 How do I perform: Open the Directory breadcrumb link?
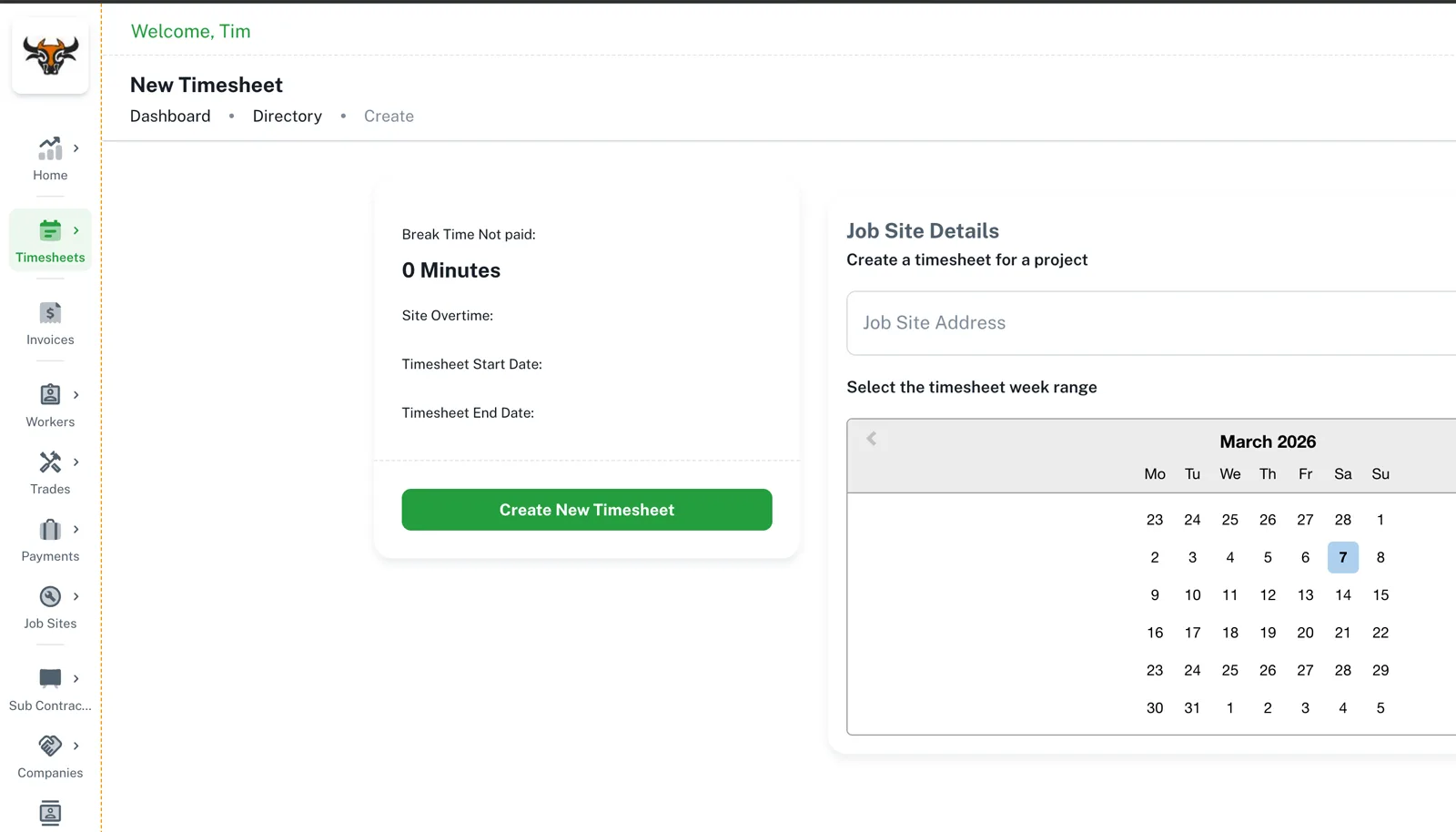click(287, 117)
